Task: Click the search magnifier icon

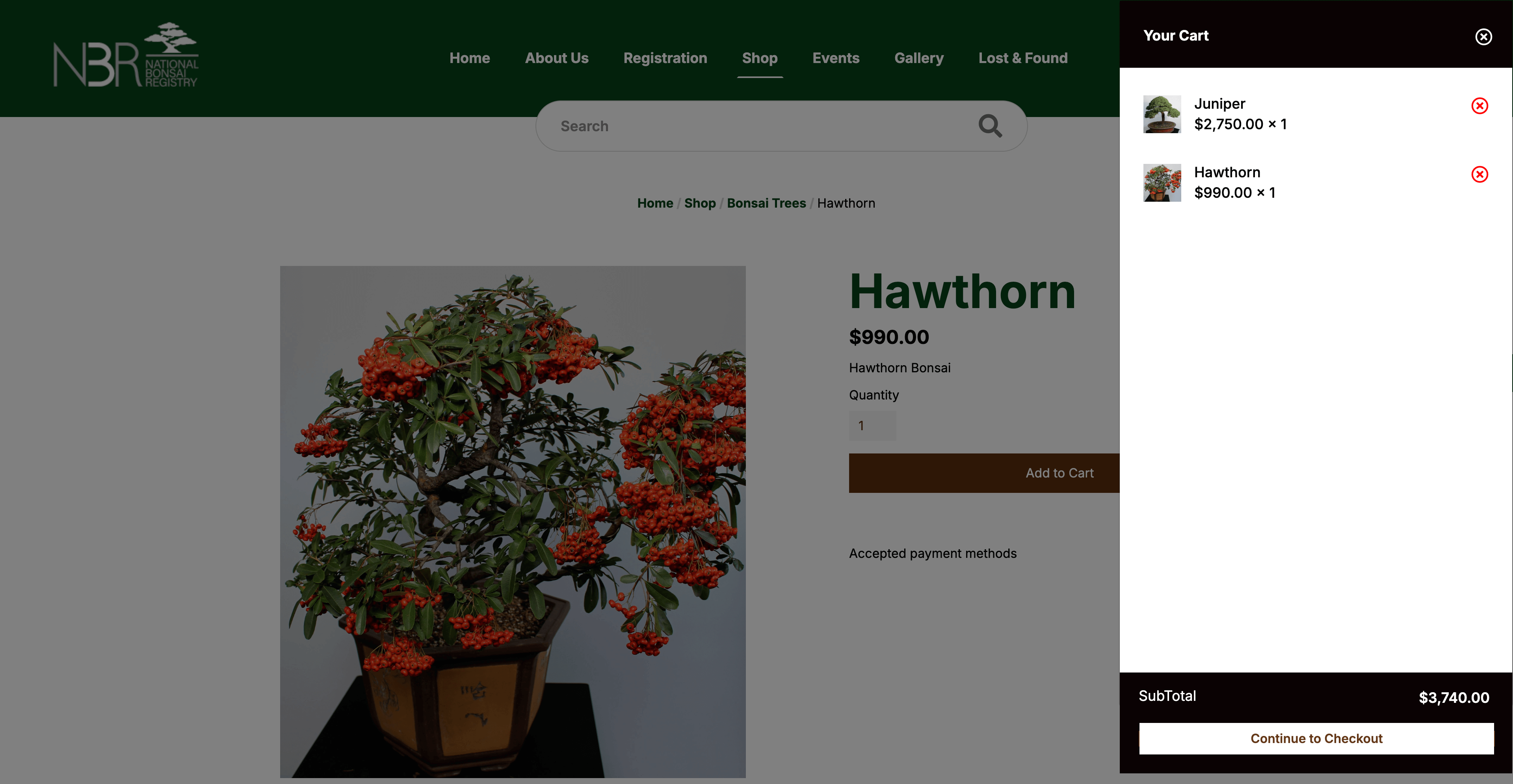Action: pos(990,126)
